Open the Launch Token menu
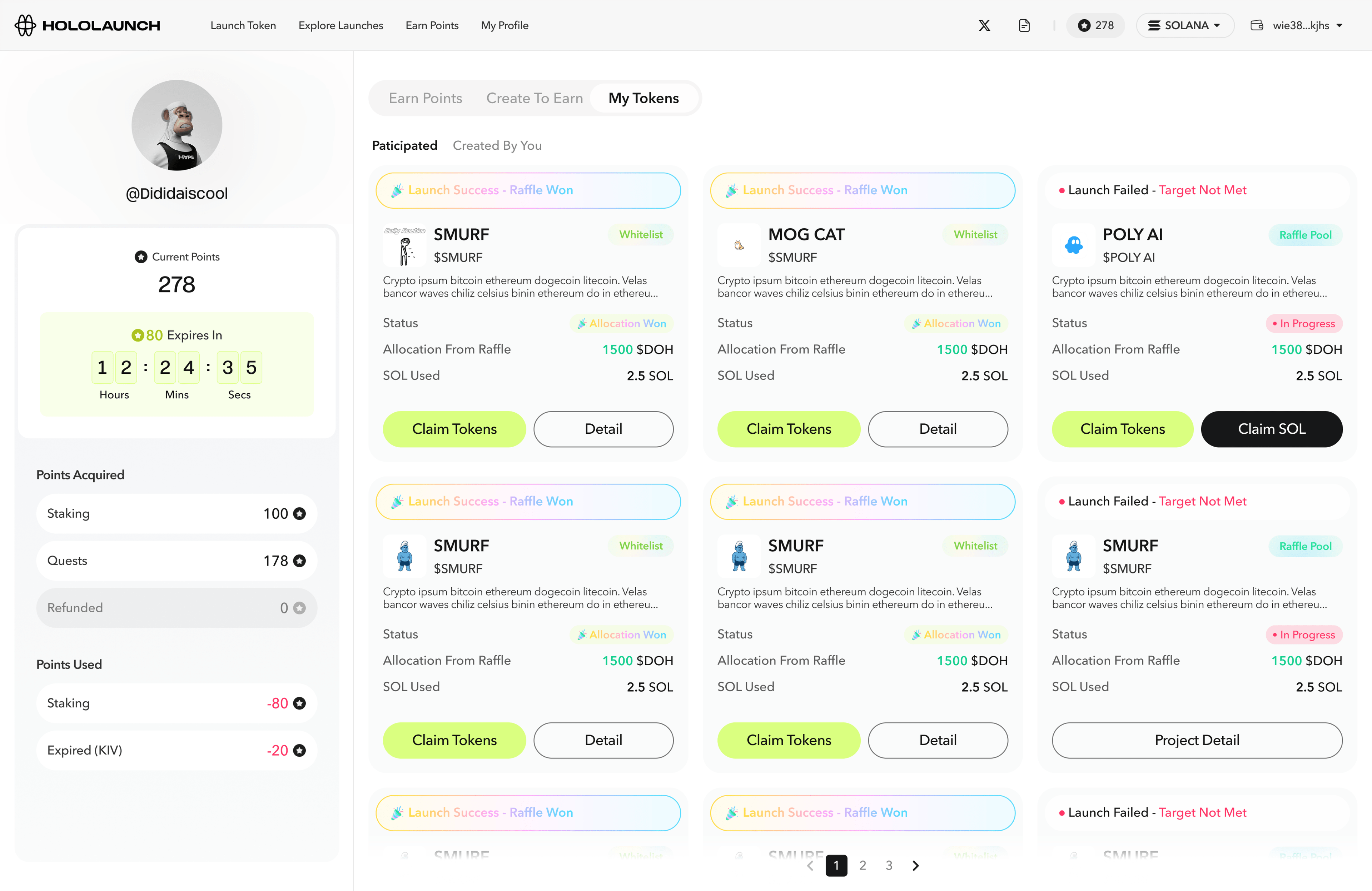Image resolution: width=1372 pixels, height=891 pixels. coord(243,25)
